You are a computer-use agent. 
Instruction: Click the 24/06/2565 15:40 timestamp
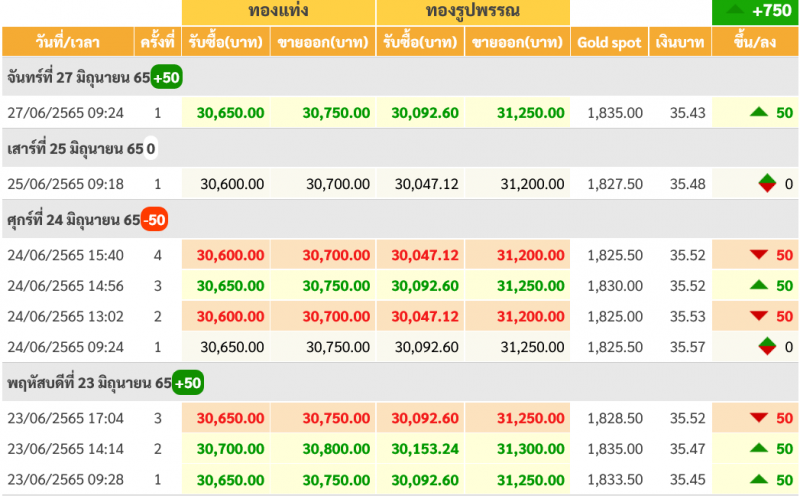coord(65,255)
